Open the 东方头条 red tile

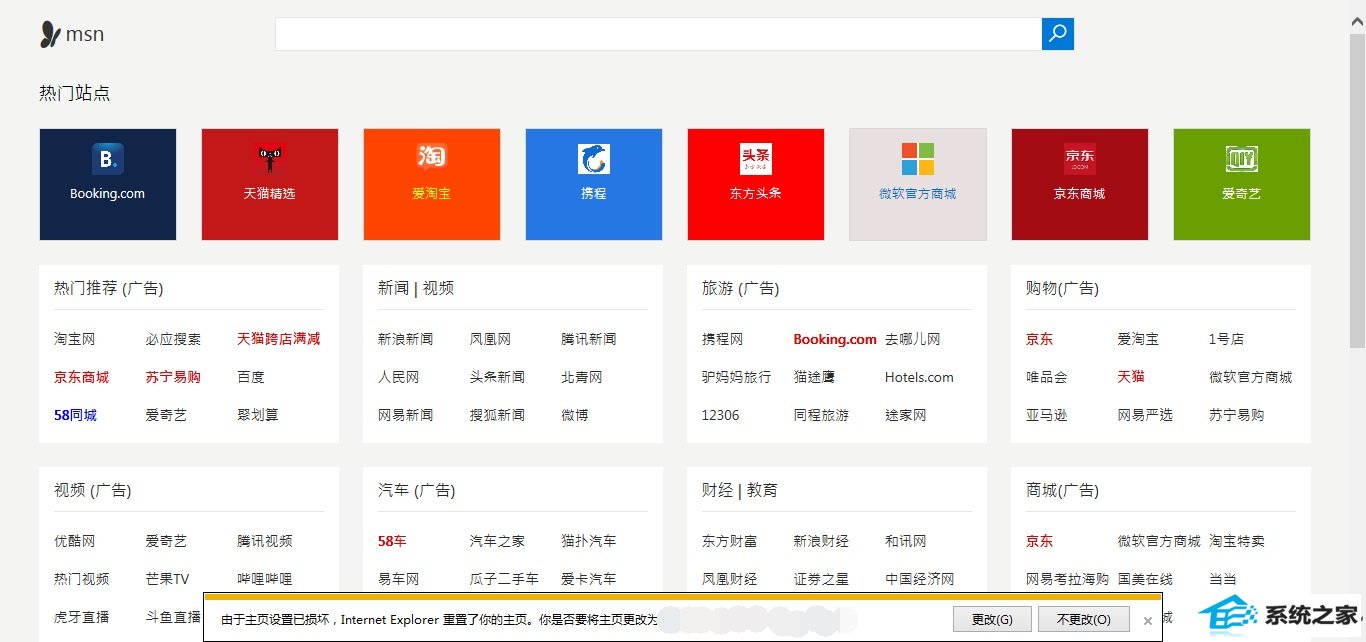756,184
